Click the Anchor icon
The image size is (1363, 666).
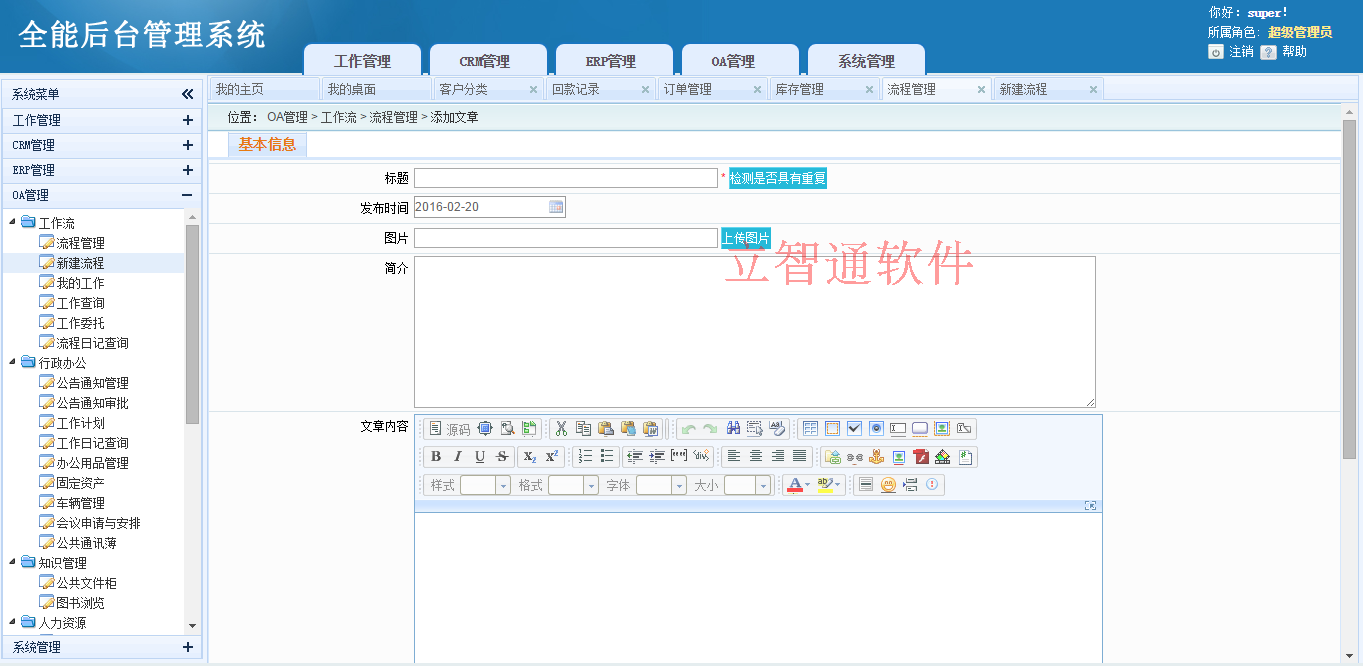(x=876, y=457)
